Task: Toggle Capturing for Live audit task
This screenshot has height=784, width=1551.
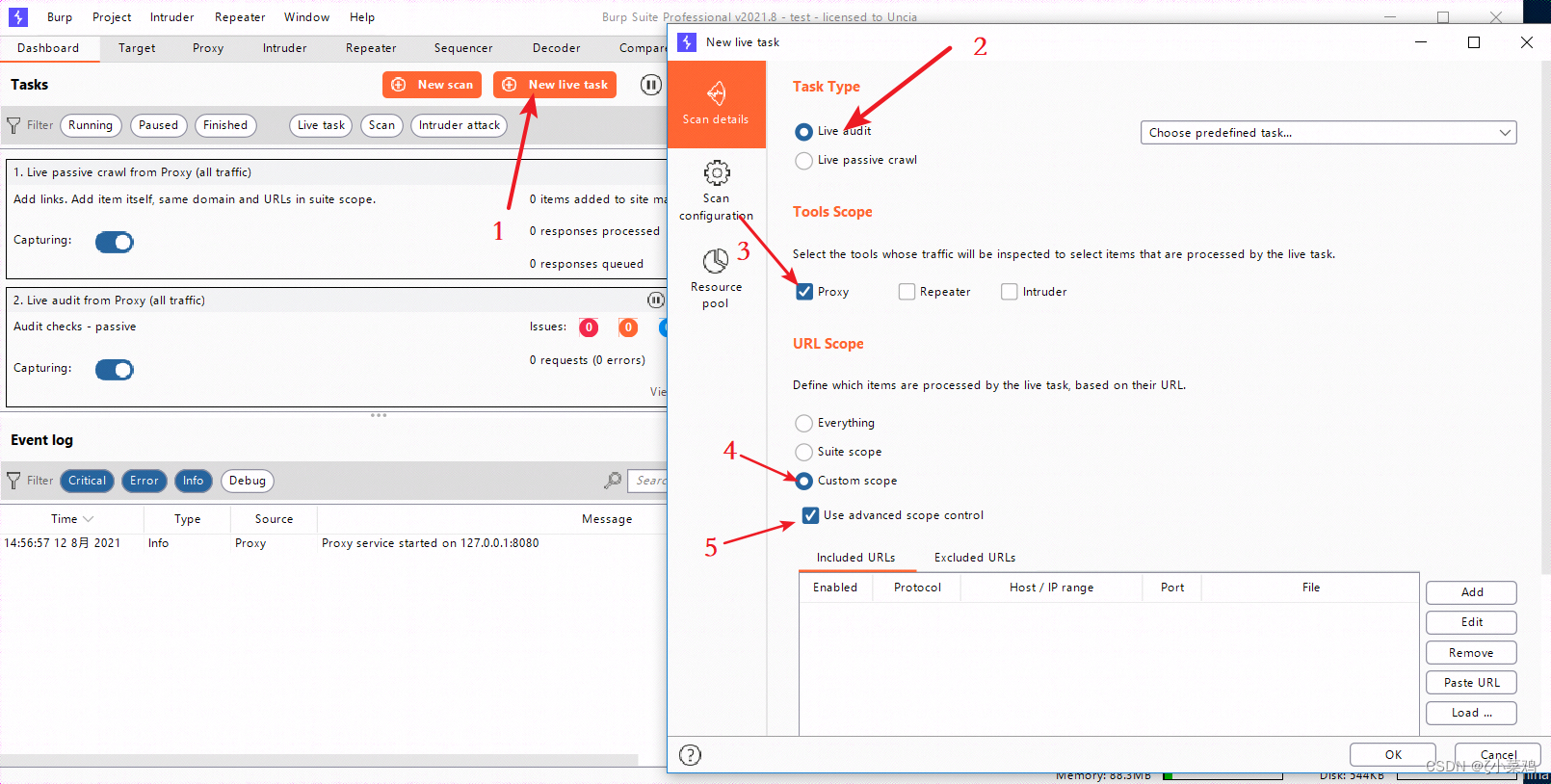Action: pos(115,370)
